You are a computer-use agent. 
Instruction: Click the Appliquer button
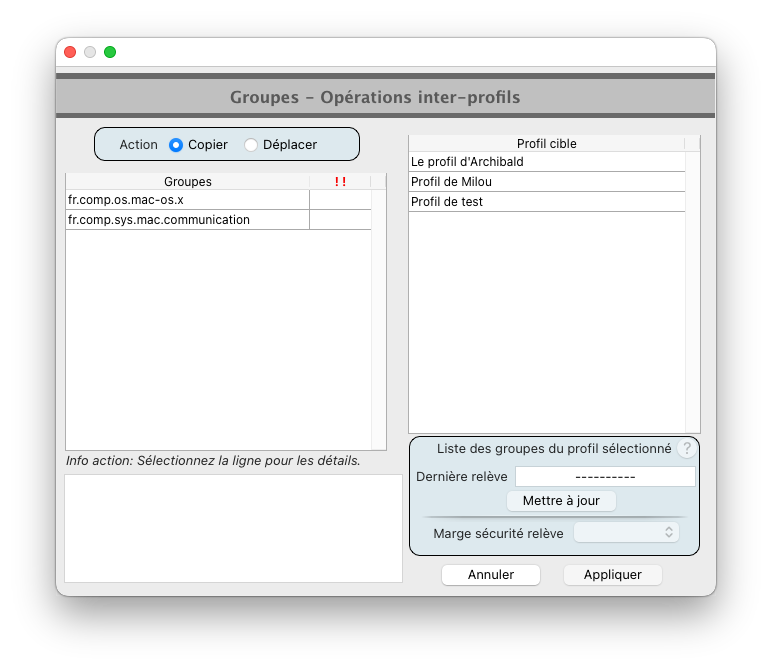pos(612,574)
